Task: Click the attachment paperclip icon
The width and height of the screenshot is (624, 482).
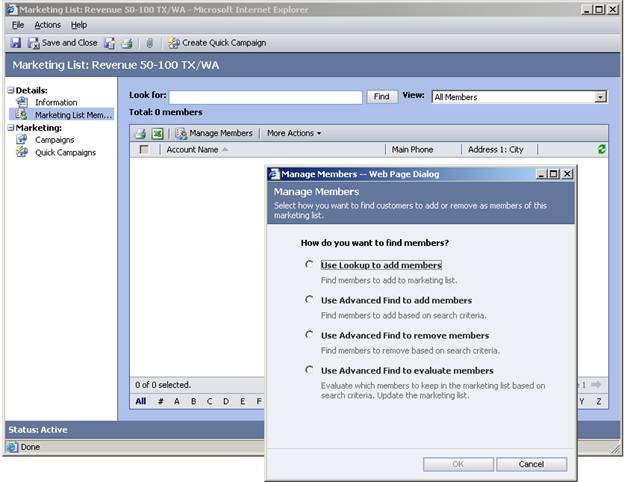Action: (x=150, y=43)
